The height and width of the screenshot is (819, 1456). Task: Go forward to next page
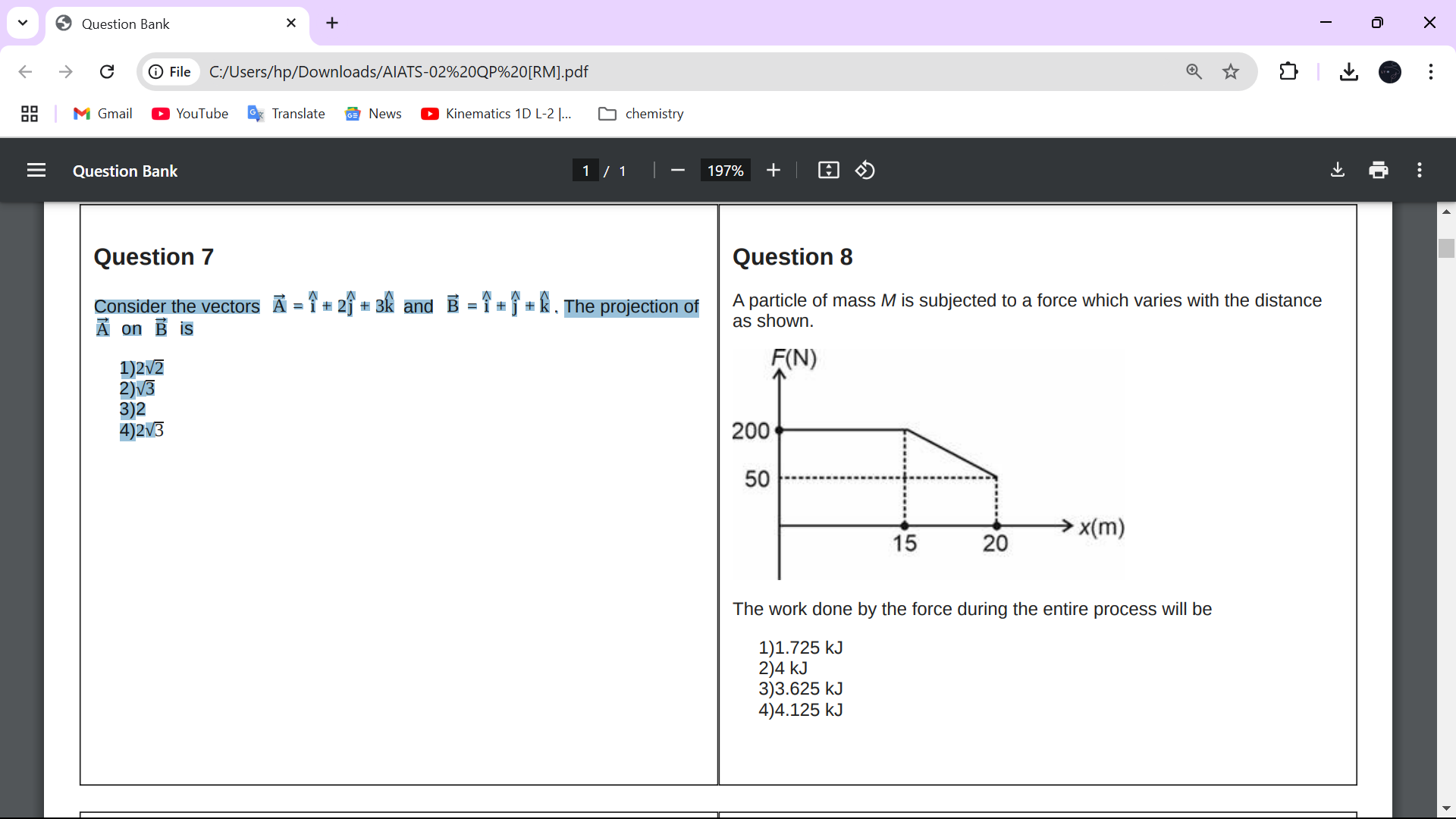(66, 71)
